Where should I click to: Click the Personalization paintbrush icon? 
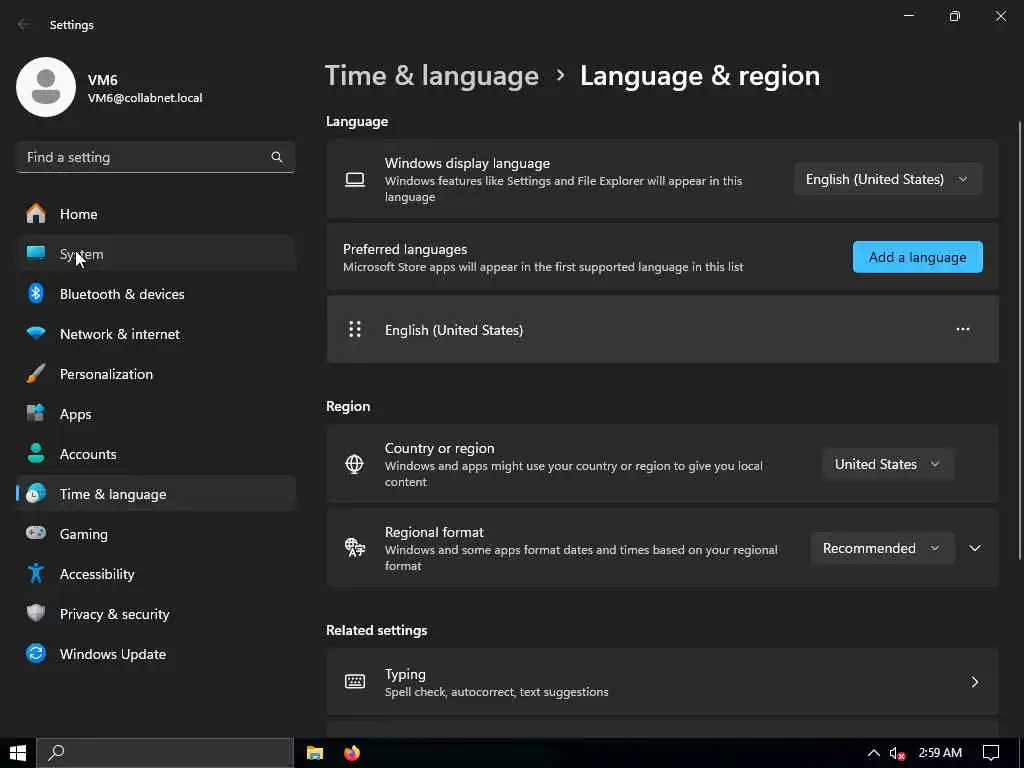[36, 374]
